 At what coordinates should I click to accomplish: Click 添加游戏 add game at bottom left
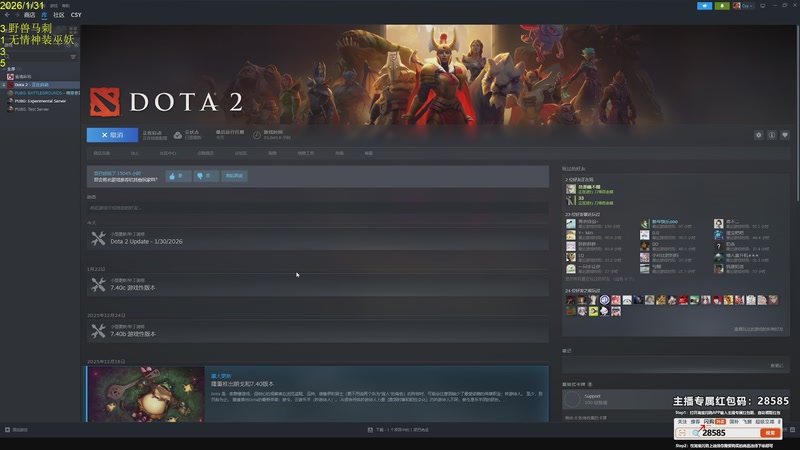pos(16,430)
